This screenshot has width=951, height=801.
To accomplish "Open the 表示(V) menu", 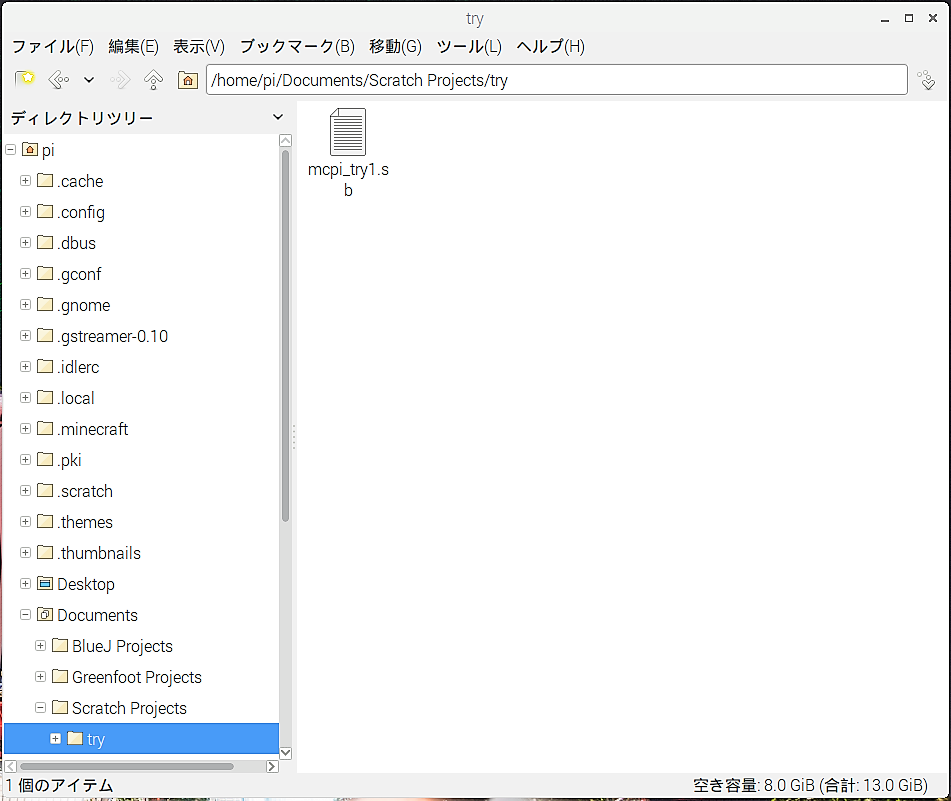I will tap(199, 47).
